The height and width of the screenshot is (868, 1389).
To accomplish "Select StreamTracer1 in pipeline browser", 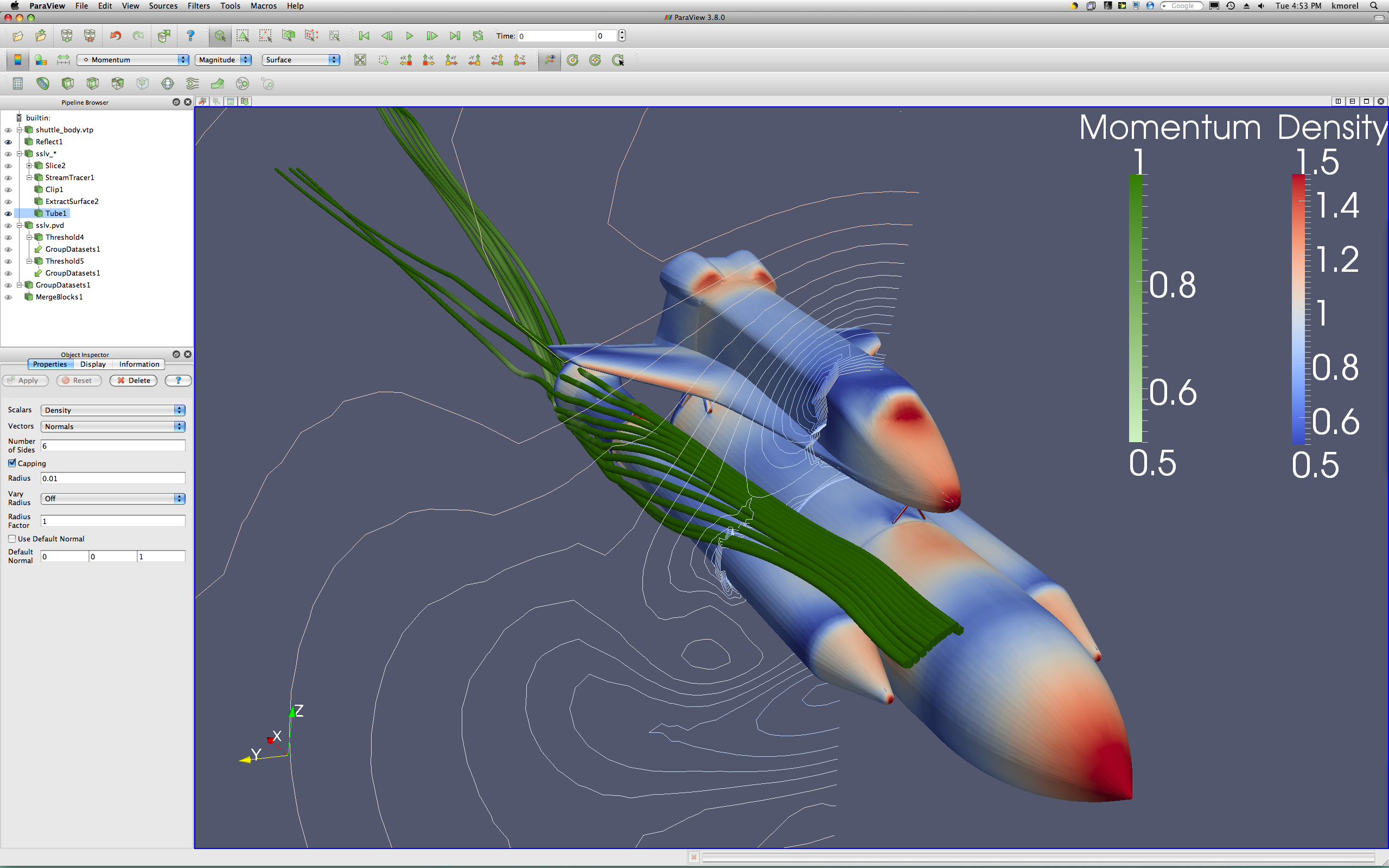I will (69, 177).
